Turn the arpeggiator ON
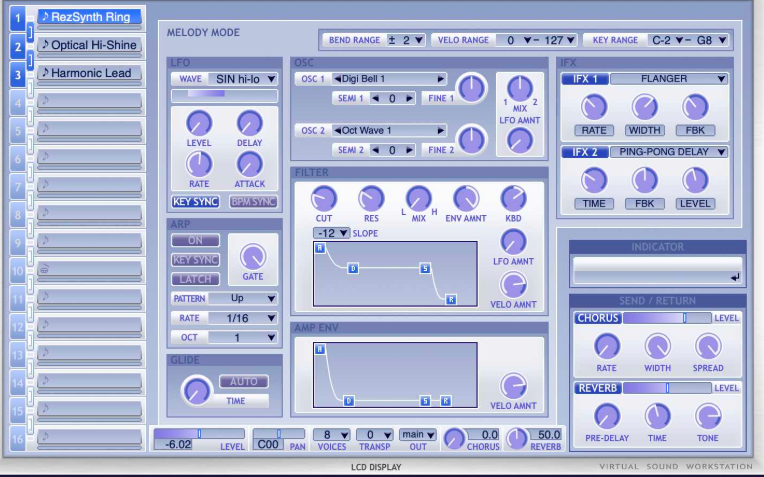764x477 pixels. tap(195, 240)
